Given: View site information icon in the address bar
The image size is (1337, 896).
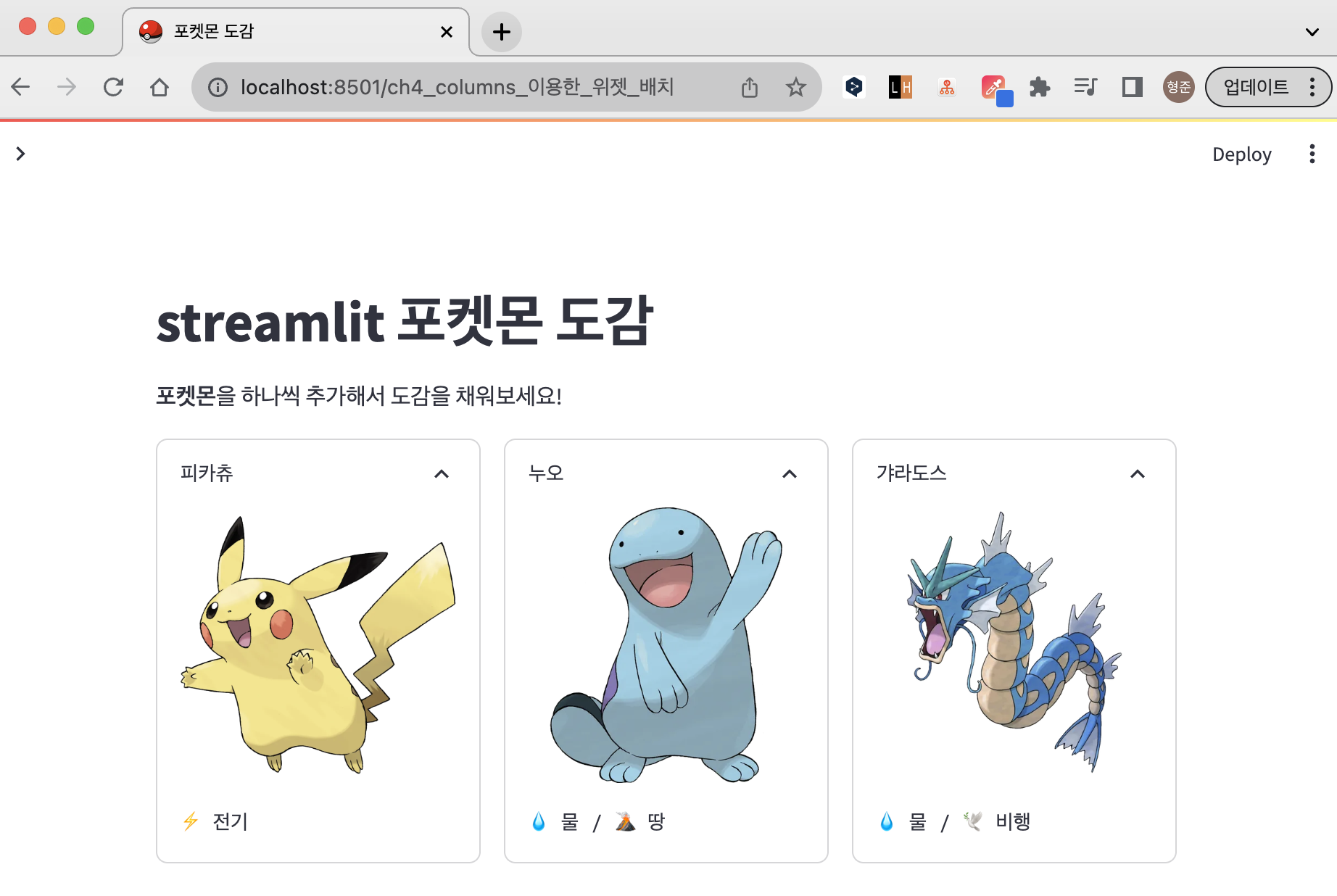Looking at the screenshot, I should coord(218,88).
